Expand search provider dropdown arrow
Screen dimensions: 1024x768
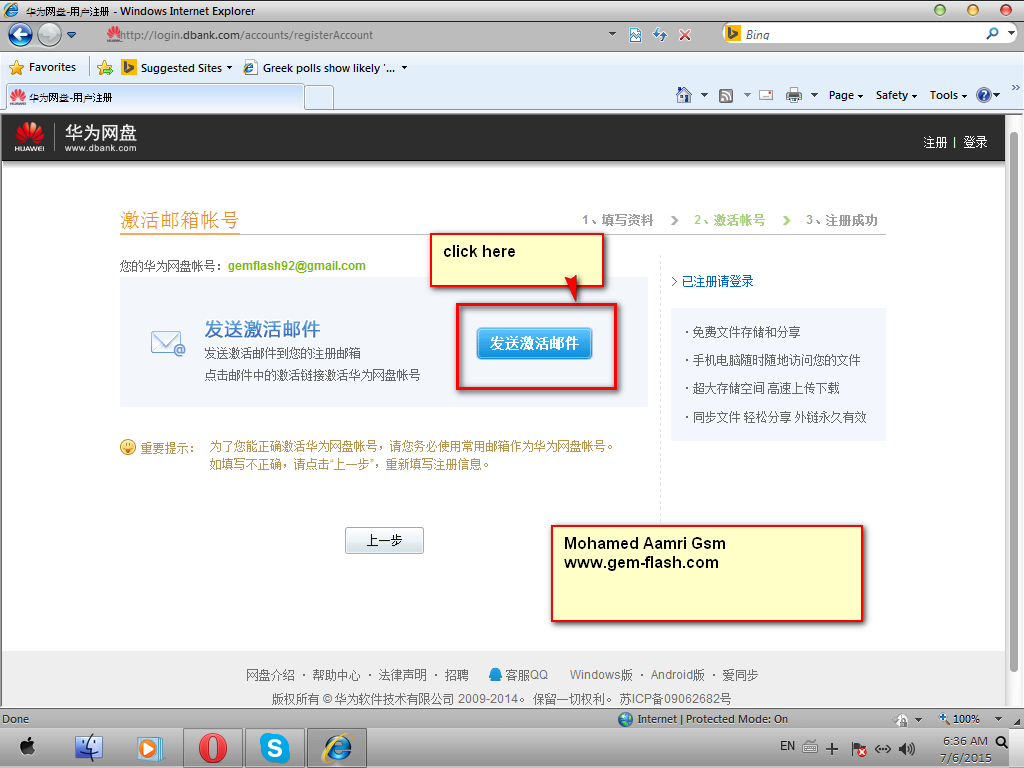click(x=1012, y=33)
